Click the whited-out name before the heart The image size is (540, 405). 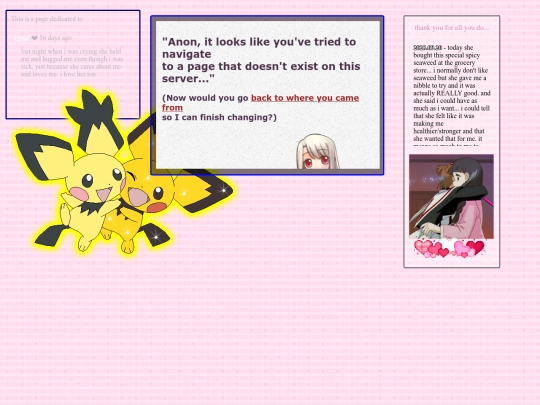pos(22,38)
